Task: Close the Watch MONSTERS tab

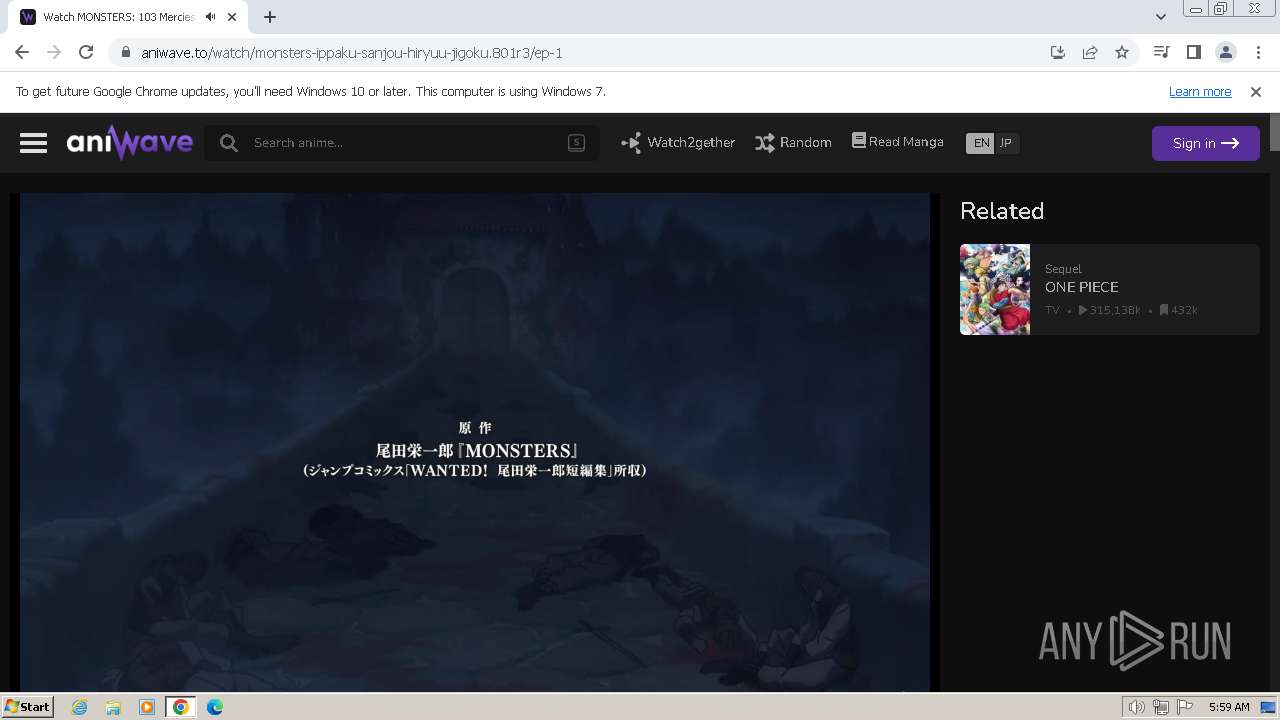Action: coord(233,17)
